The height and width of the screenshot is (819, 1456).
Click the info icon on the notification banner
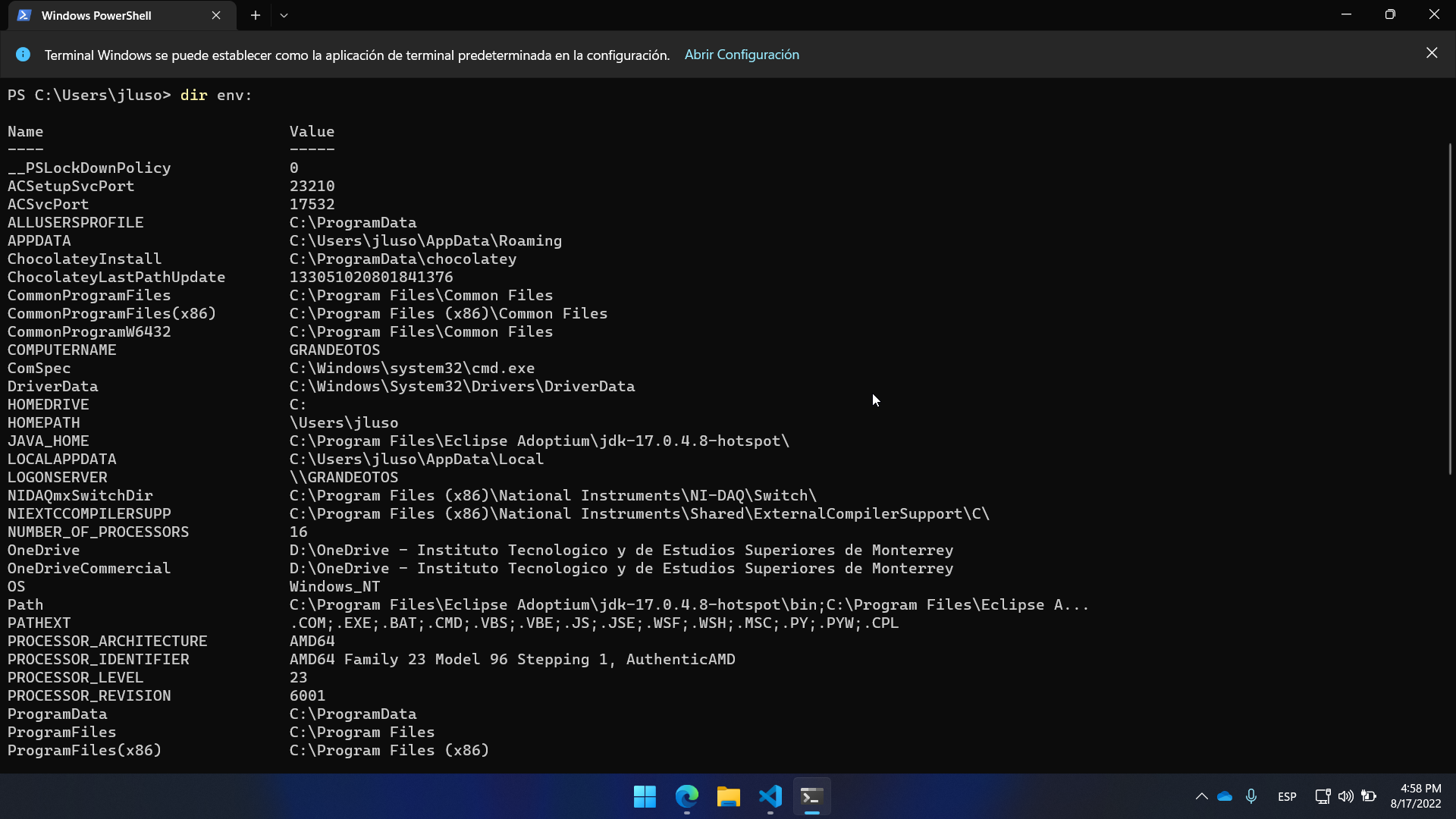23,54
